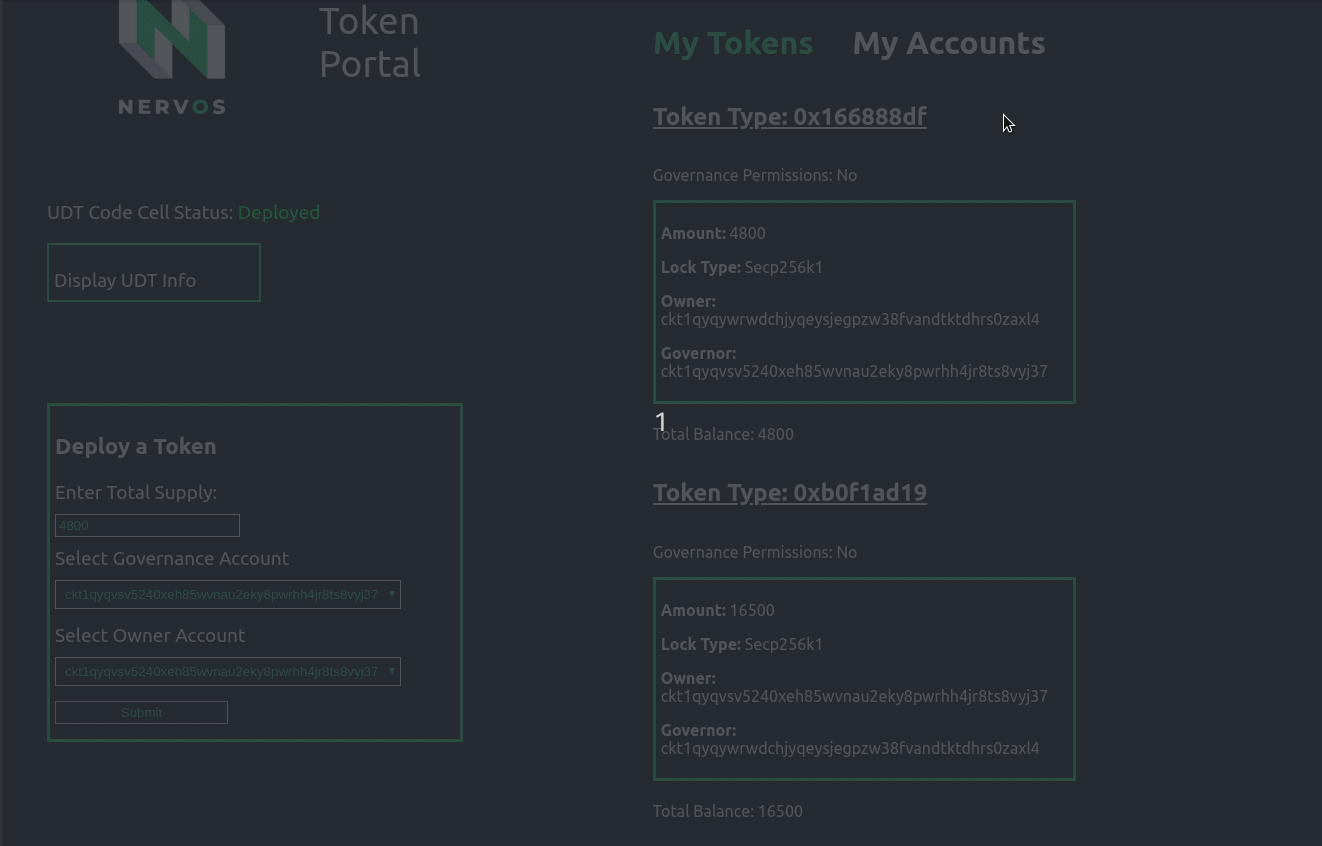Click the governor address ending in 0zaxl4 in the 0xb0f1ad19 card
Viewport: 1322px width, 846px height.
pyautogui.click(x=850, y=748)
